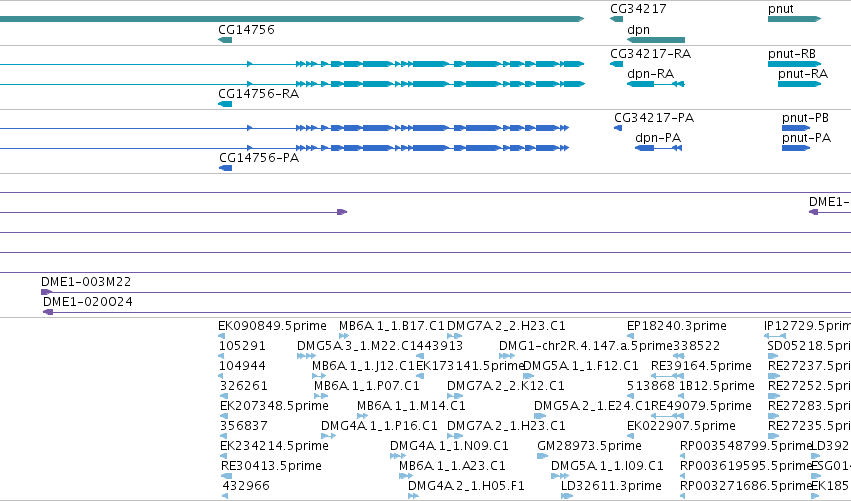Select EST label RP003548799.5prime
Viewport: 851px width, 501px height.
pos(746,446)
